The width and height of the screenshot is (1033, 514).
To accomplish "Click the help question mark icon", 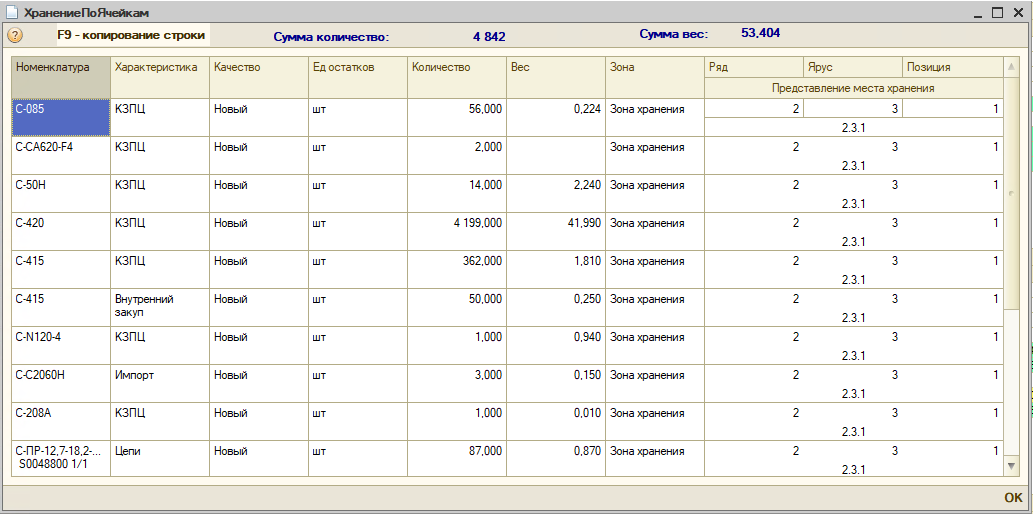I will tap(15, 36).
